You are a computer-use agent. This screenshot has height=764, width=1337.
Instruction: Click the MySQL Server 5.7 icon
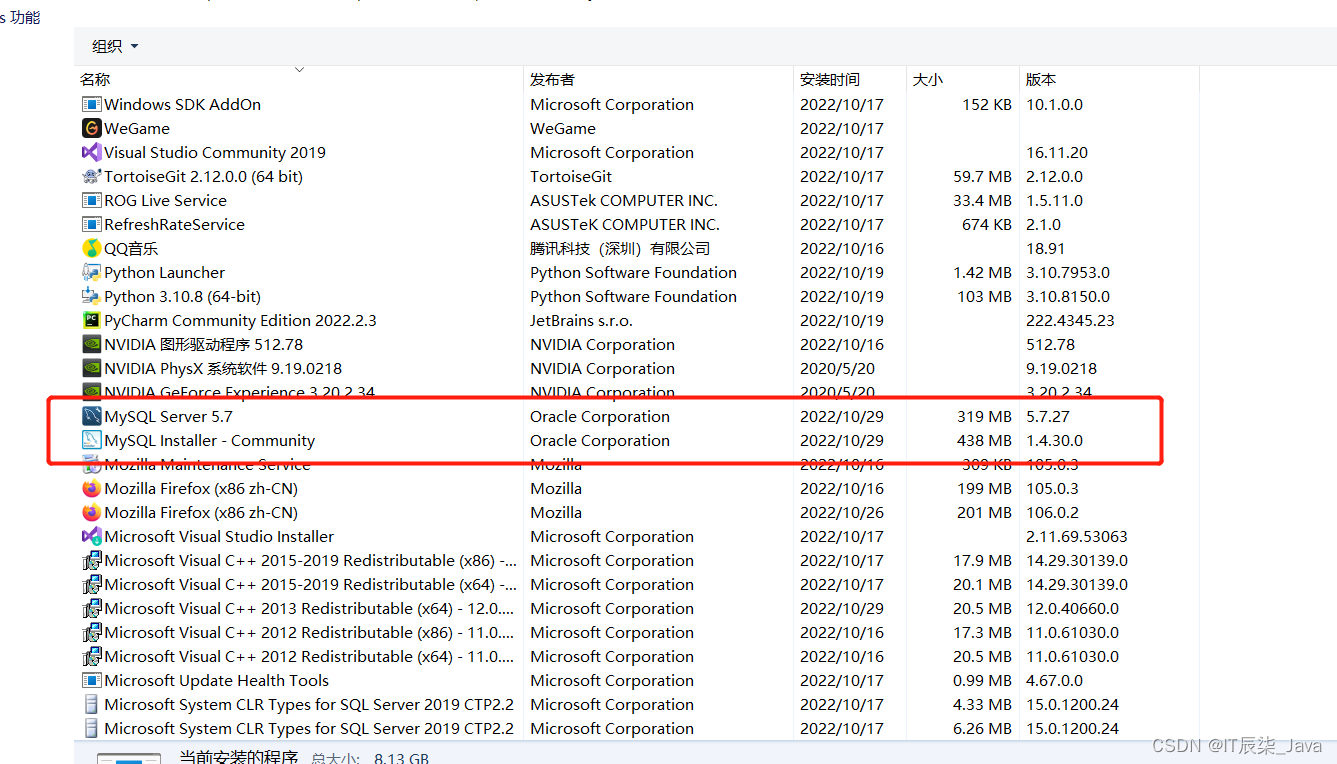[x=91, y=416]
